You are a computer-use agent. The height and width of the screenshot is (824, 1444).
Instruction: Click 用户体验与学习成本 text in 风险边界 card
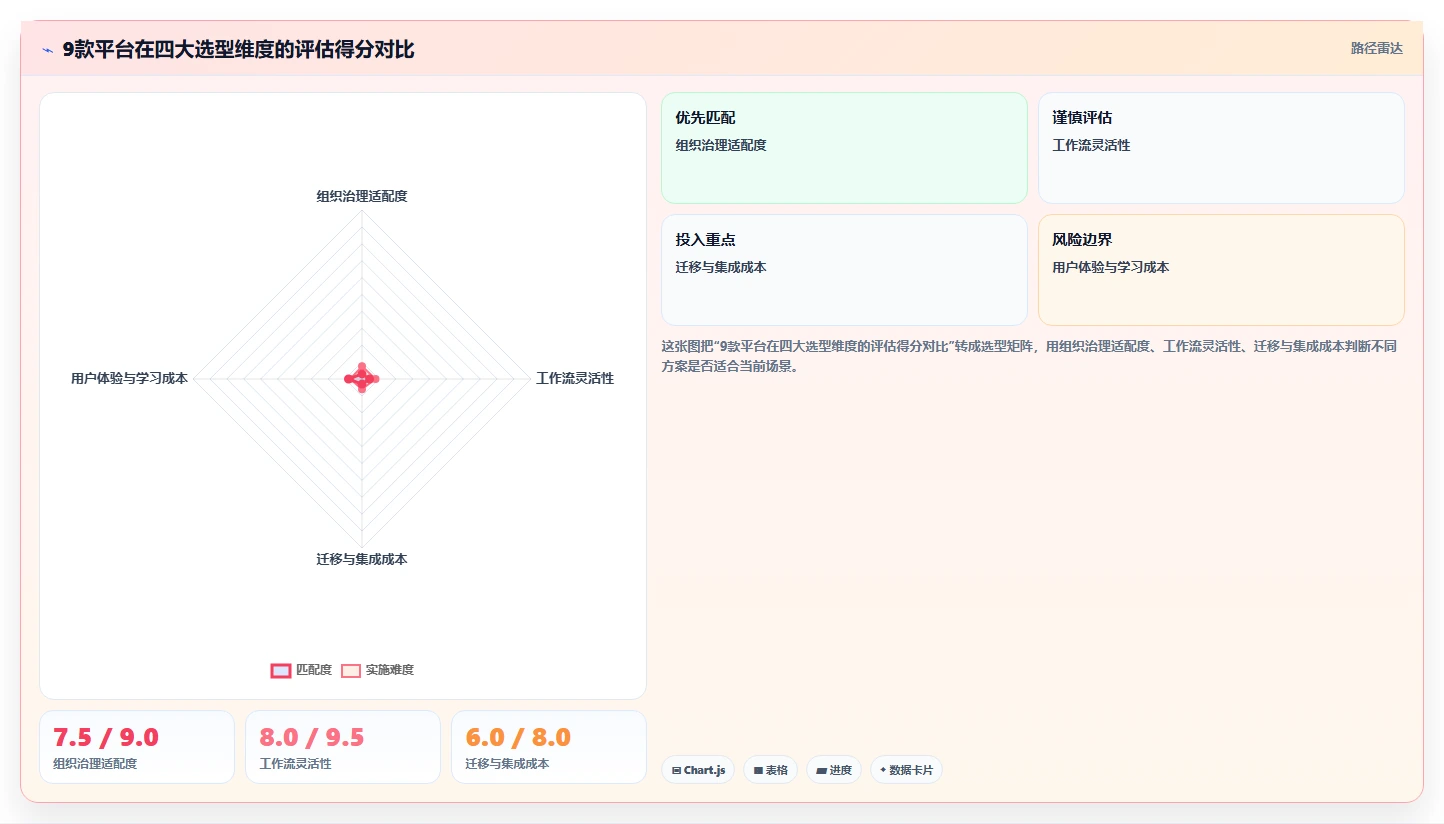coord(1110,267)
